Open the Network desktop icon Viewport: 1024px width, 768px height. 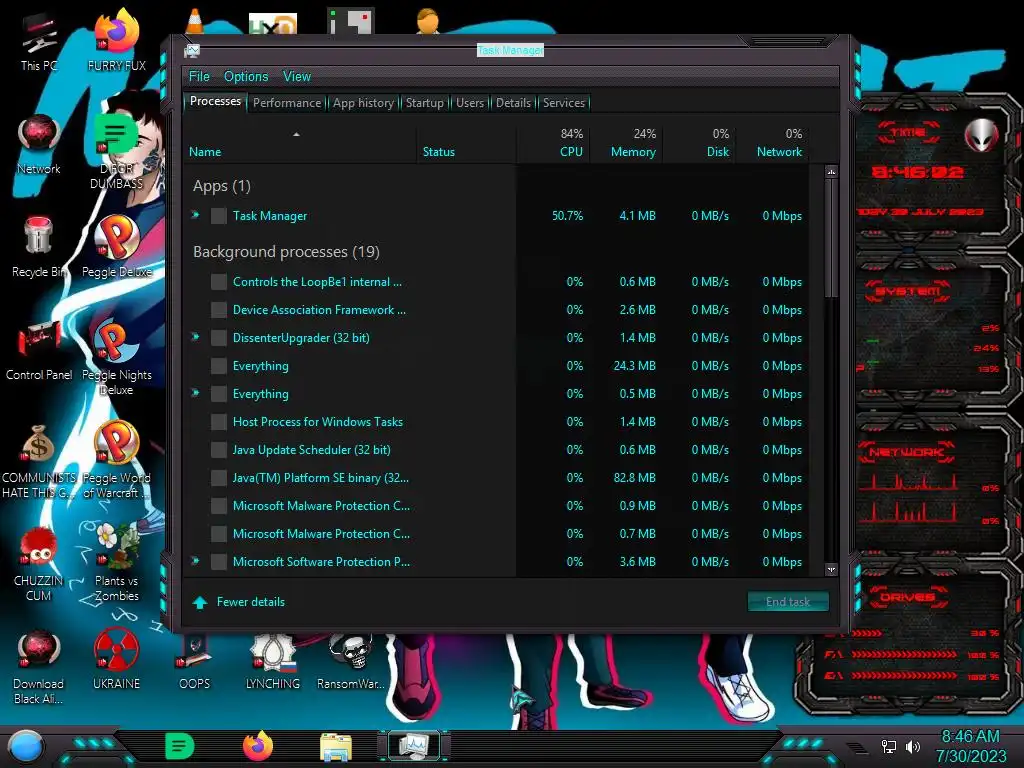(39, 145)
